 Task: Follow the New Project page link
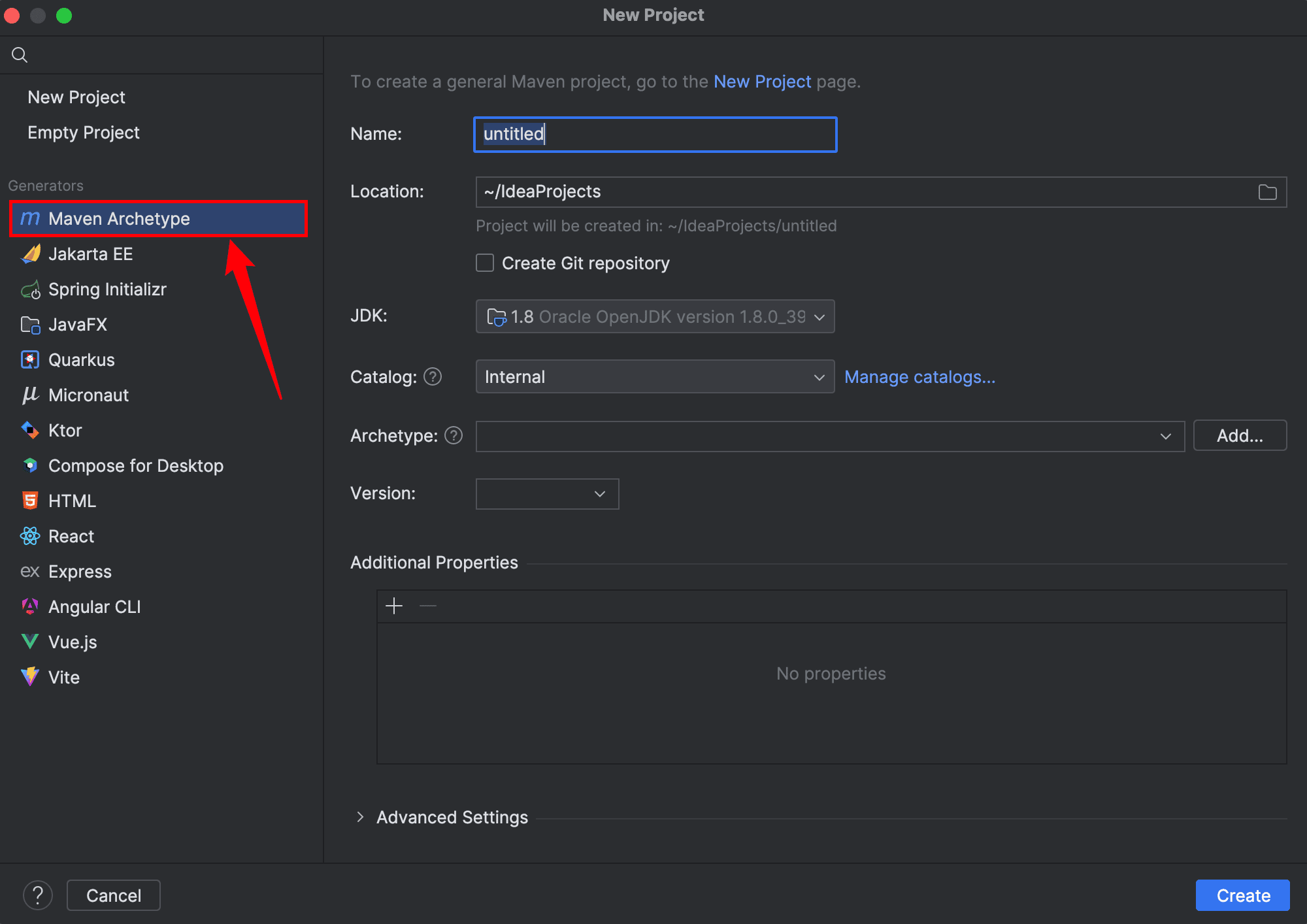point(762,82)
